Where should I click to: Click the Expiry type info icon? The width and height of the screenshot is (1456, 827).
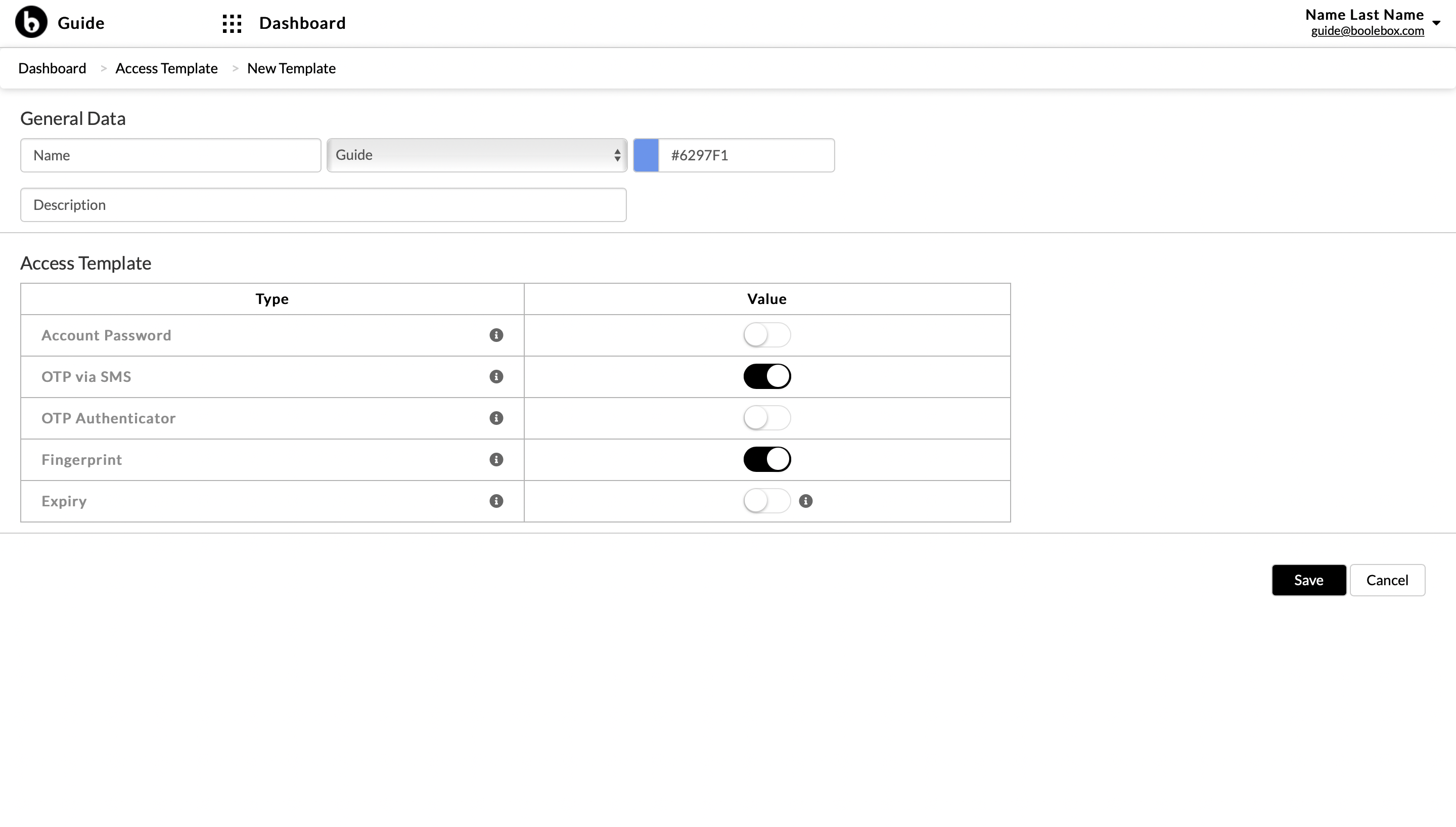coord(496,501)
